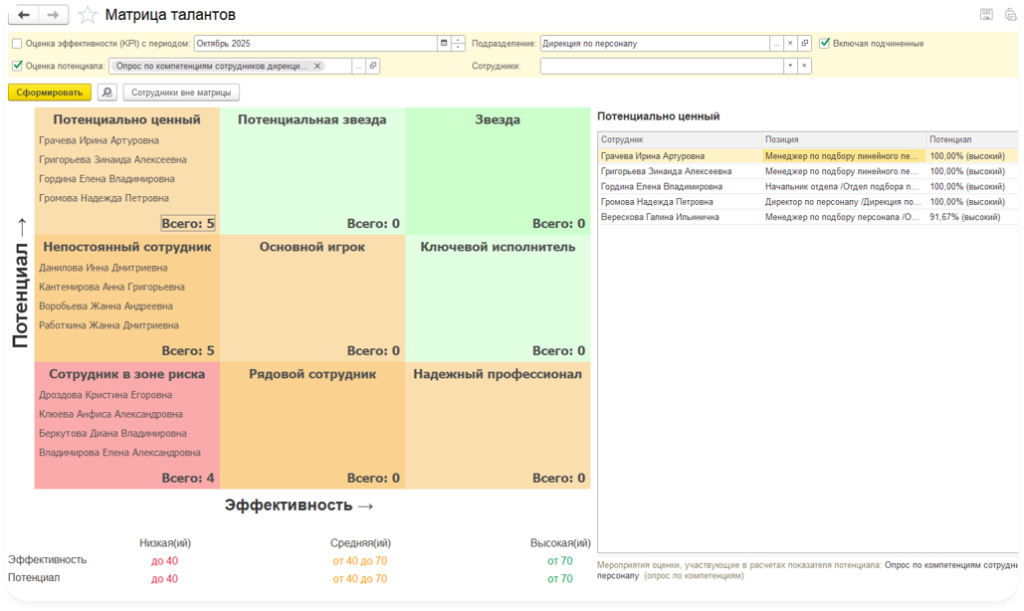Remove the Опрос по компетенциям tag

click(317, 66)
